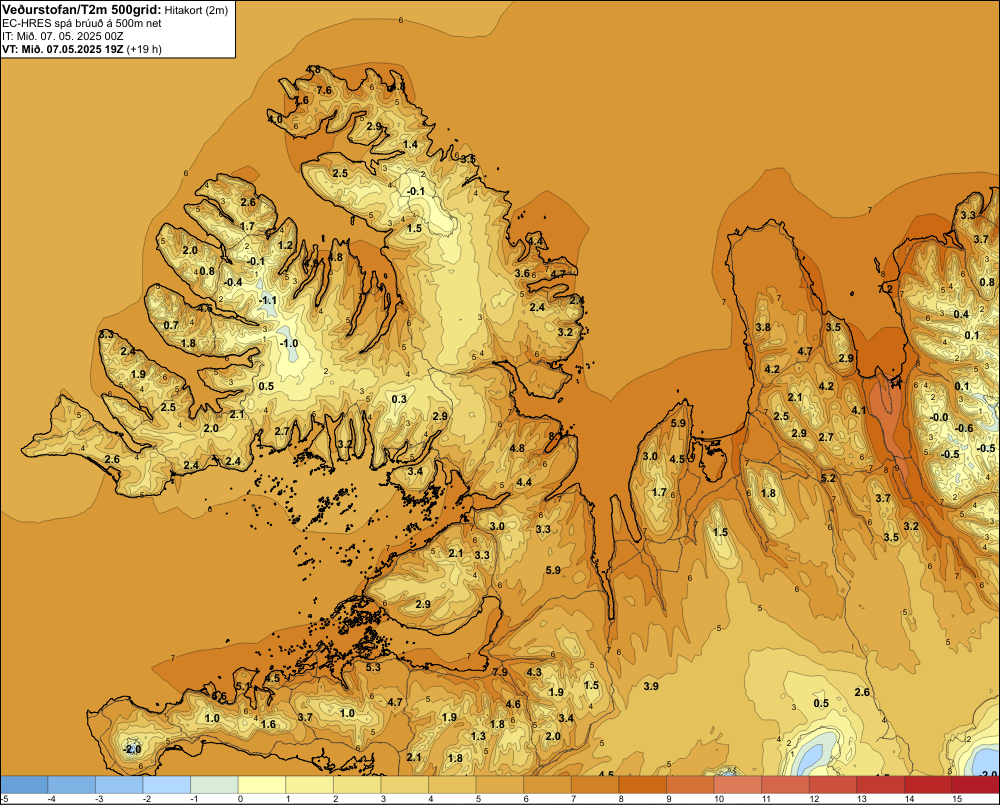Click the subtitle 'EC-HRES spá brúuð á 500m net'
The image size is (1000, 805).
[82, 24]
